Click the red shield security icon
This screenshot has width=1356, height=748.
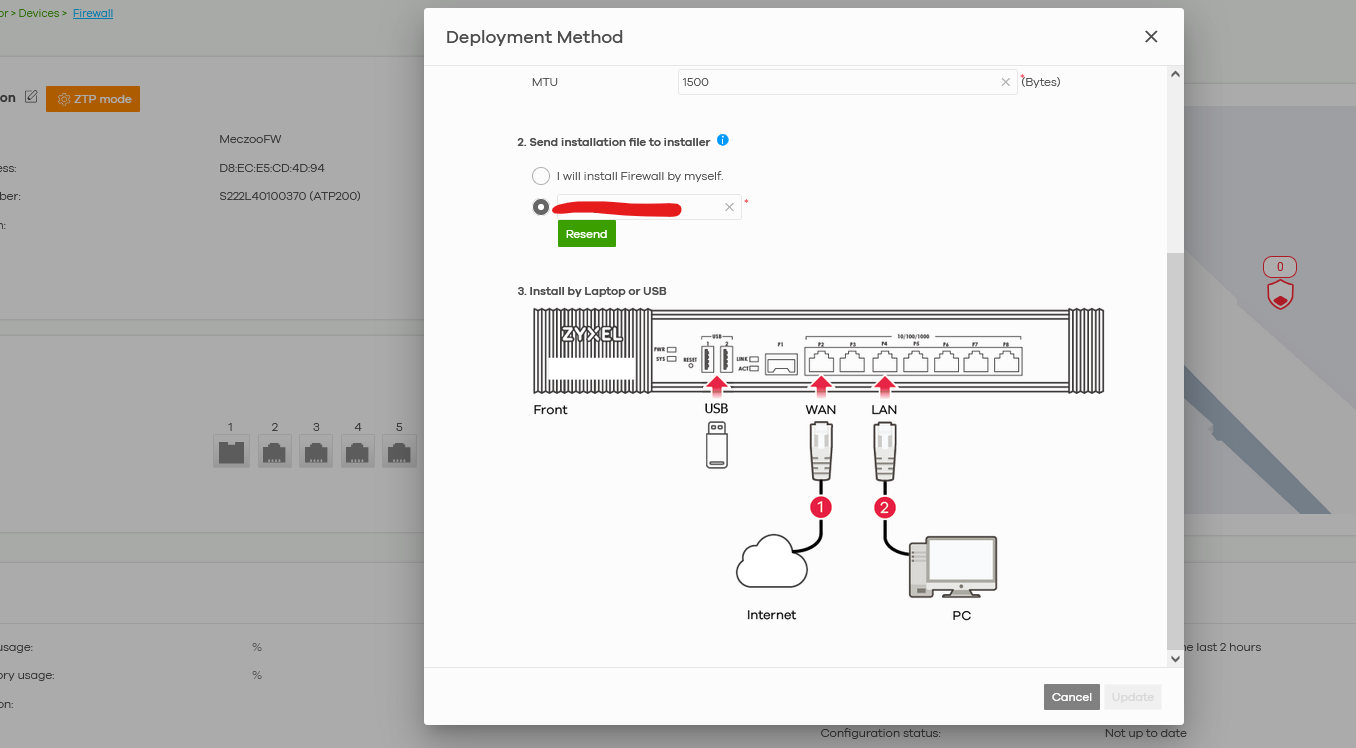pos(1280,295)
